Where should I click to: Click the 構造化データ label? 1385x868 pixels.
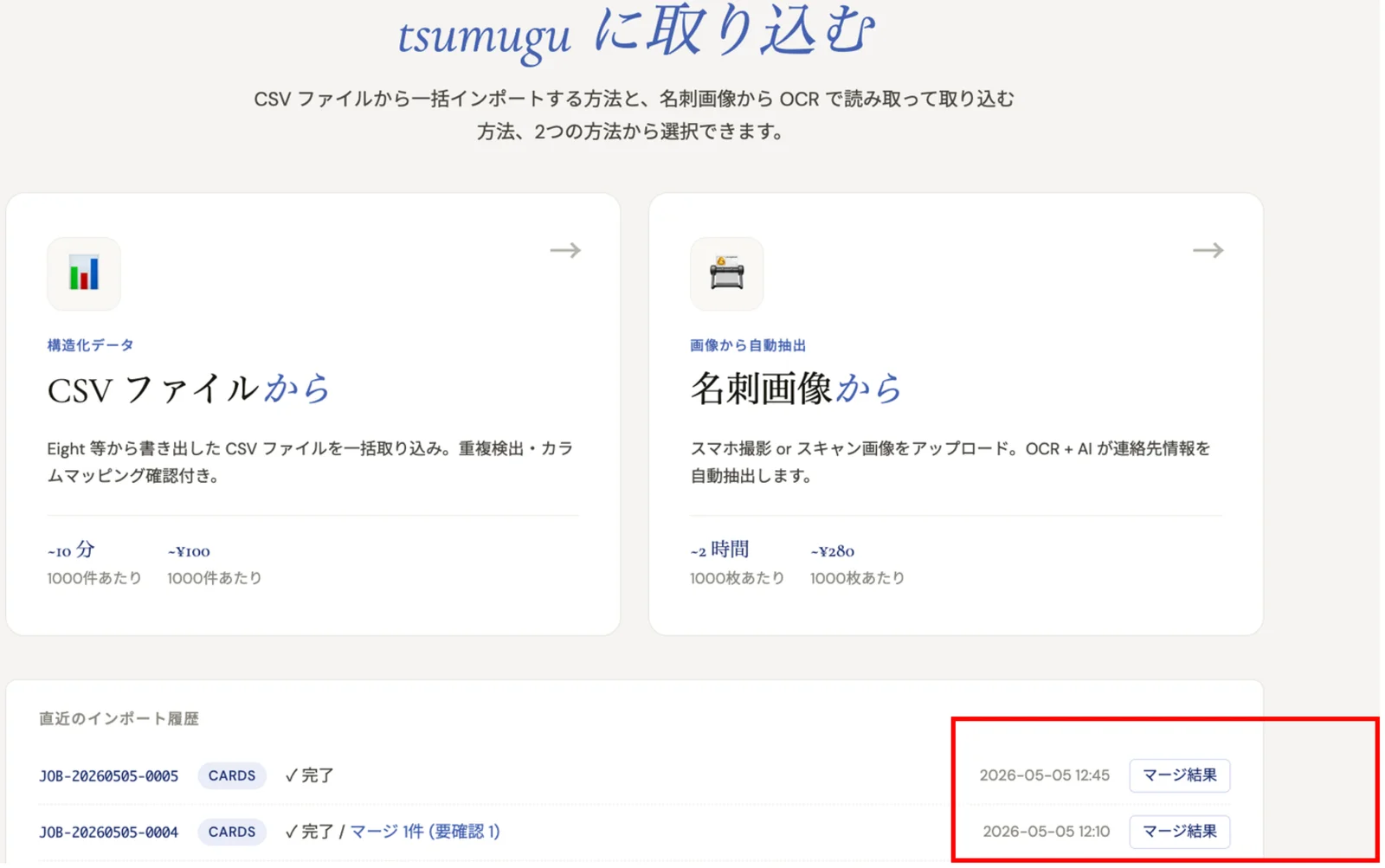point(90,345)
